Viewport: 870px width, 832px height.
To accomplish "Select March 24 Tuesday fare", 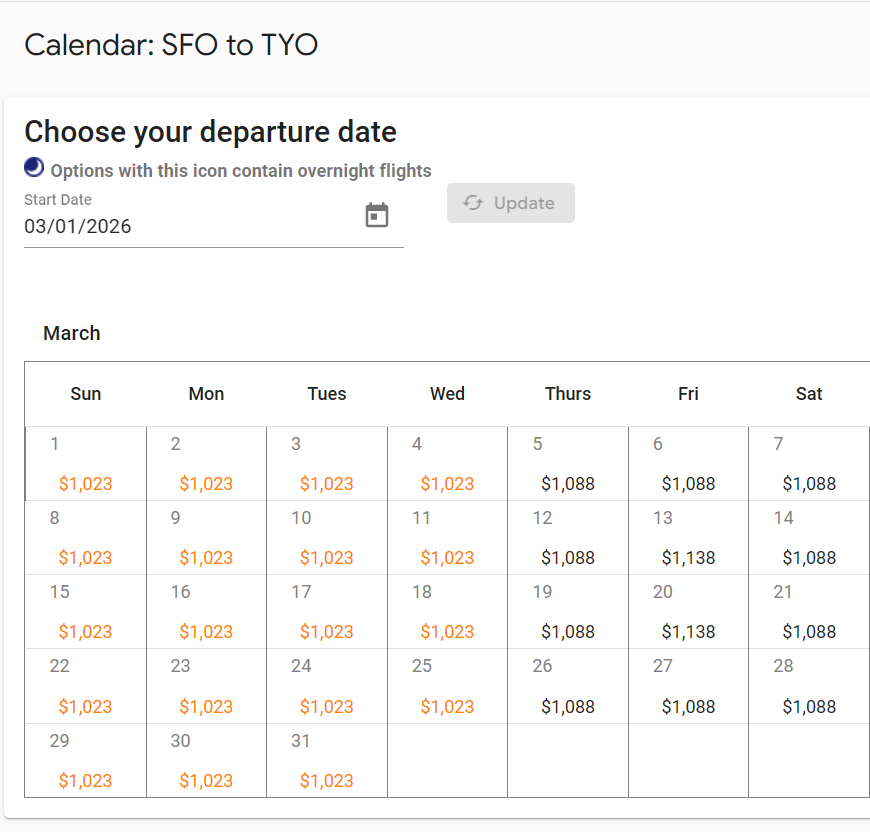I will pyautogui.click(x=326, y=706).
